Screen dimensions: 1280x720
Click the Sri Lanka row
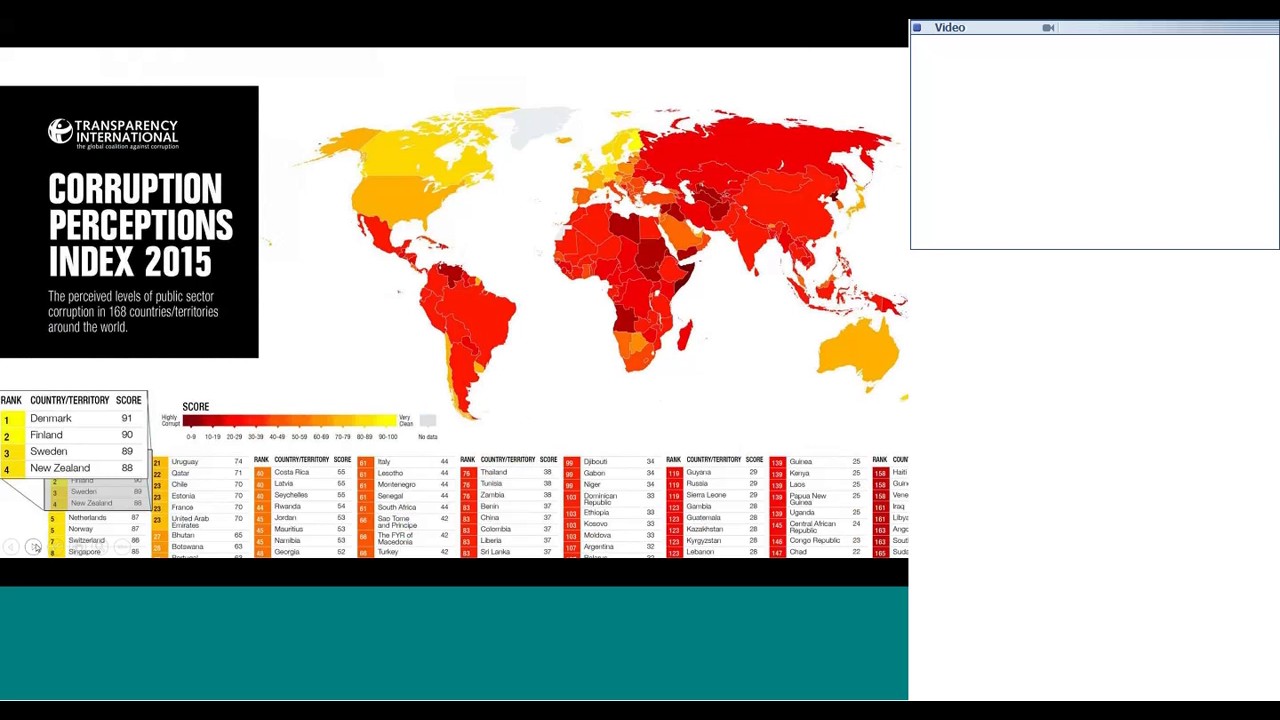click(508, 552)
